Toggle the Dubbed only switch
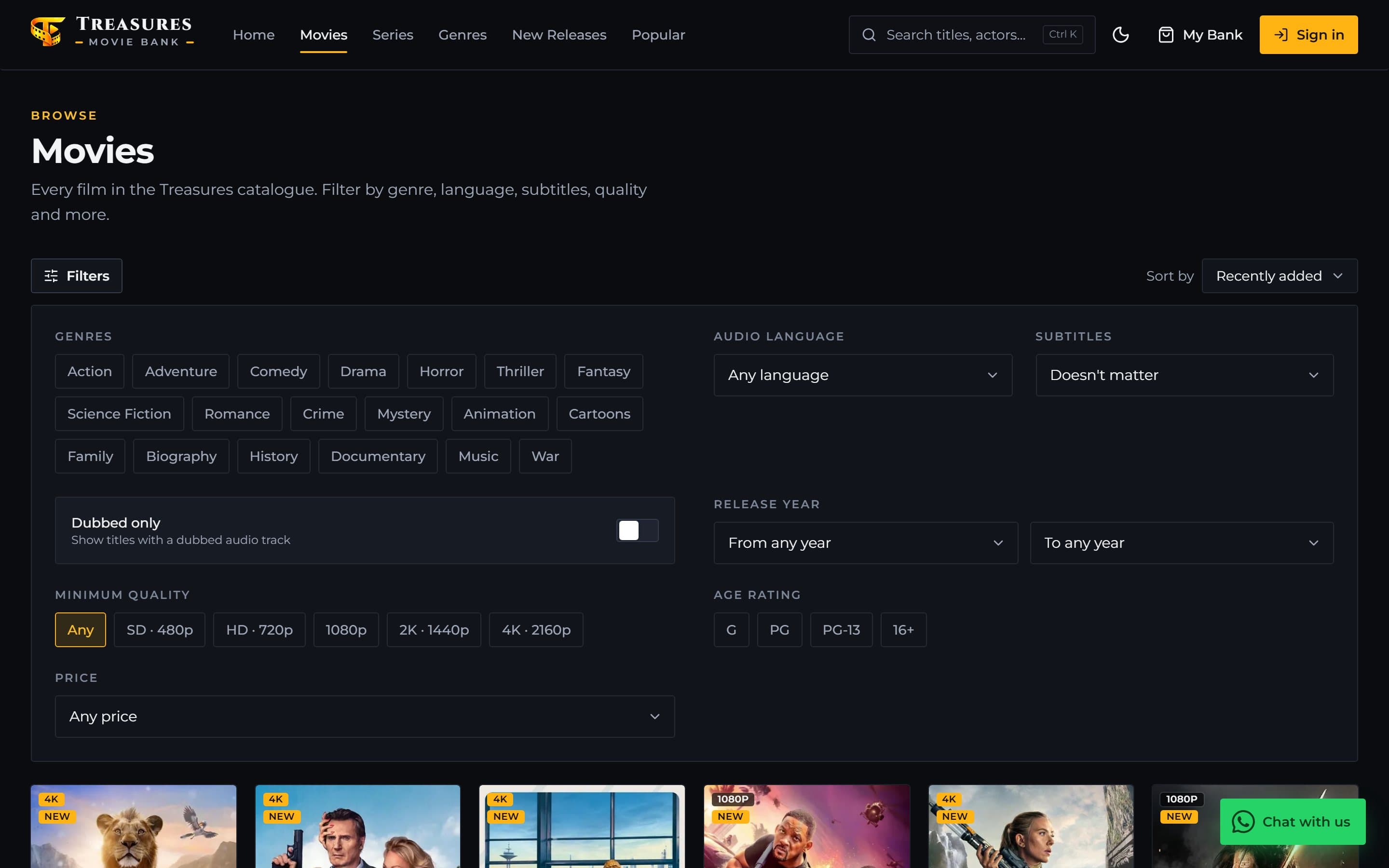This screenshot has width=1389, height=868. (x=637, y=530)
